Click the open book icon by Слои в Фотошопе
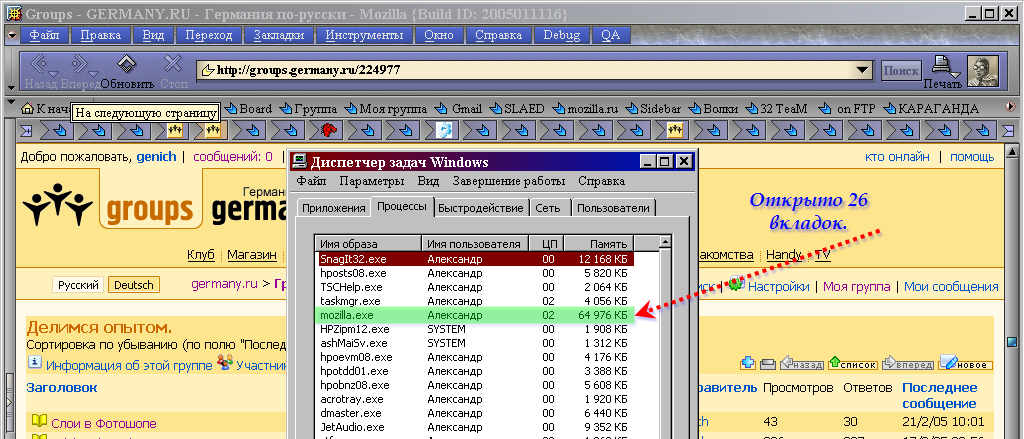 (40, 421)
